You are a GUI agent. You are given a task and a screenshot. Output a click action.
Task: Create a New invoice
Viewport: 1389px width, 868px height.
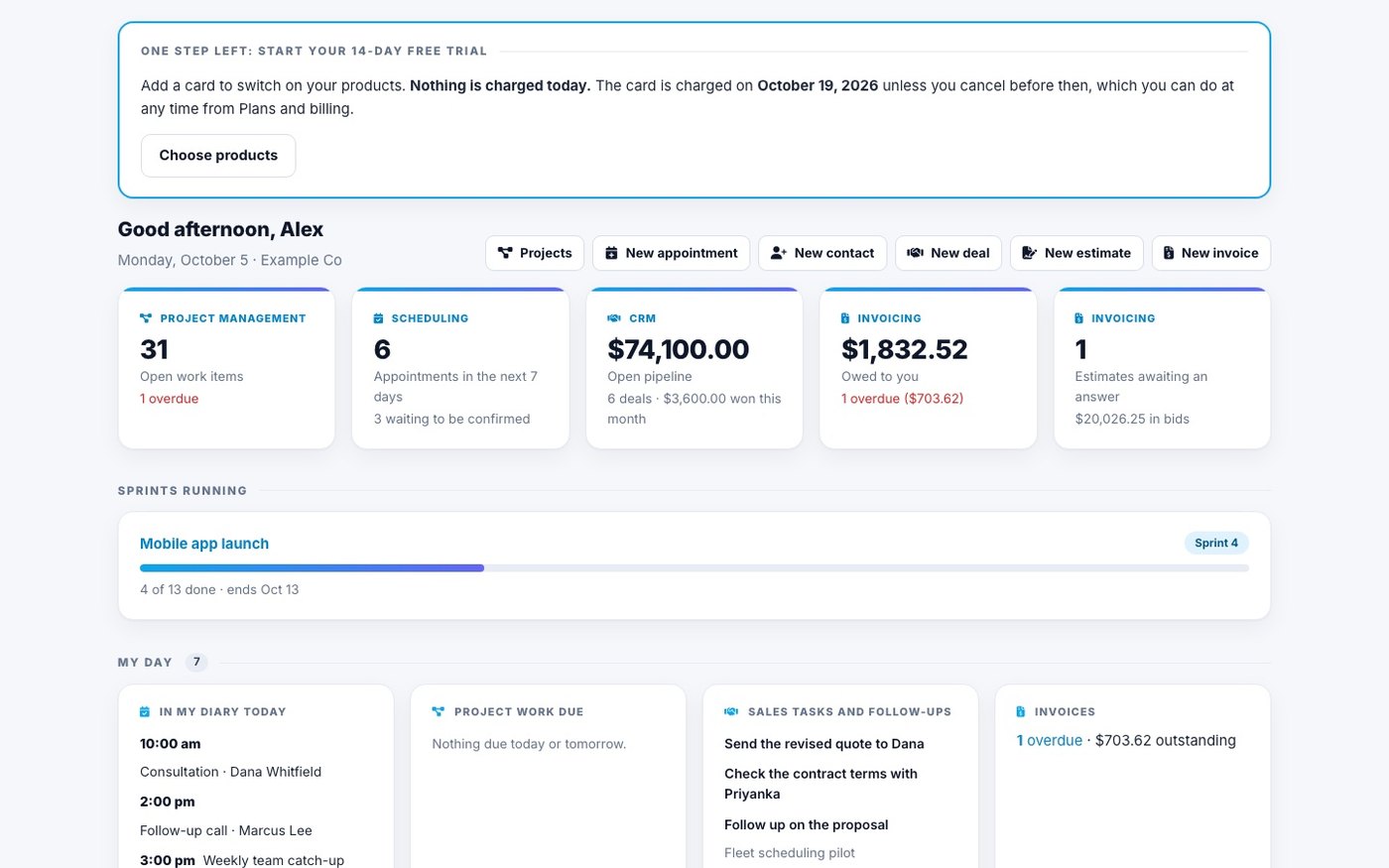tap(1211, 253)
